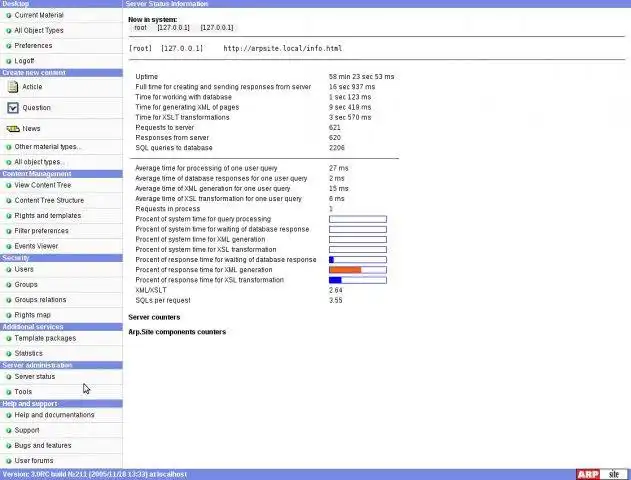Click the bullet icon beside Bugs and features
Screen dimensions: 631x480
[x=8, y=446]
